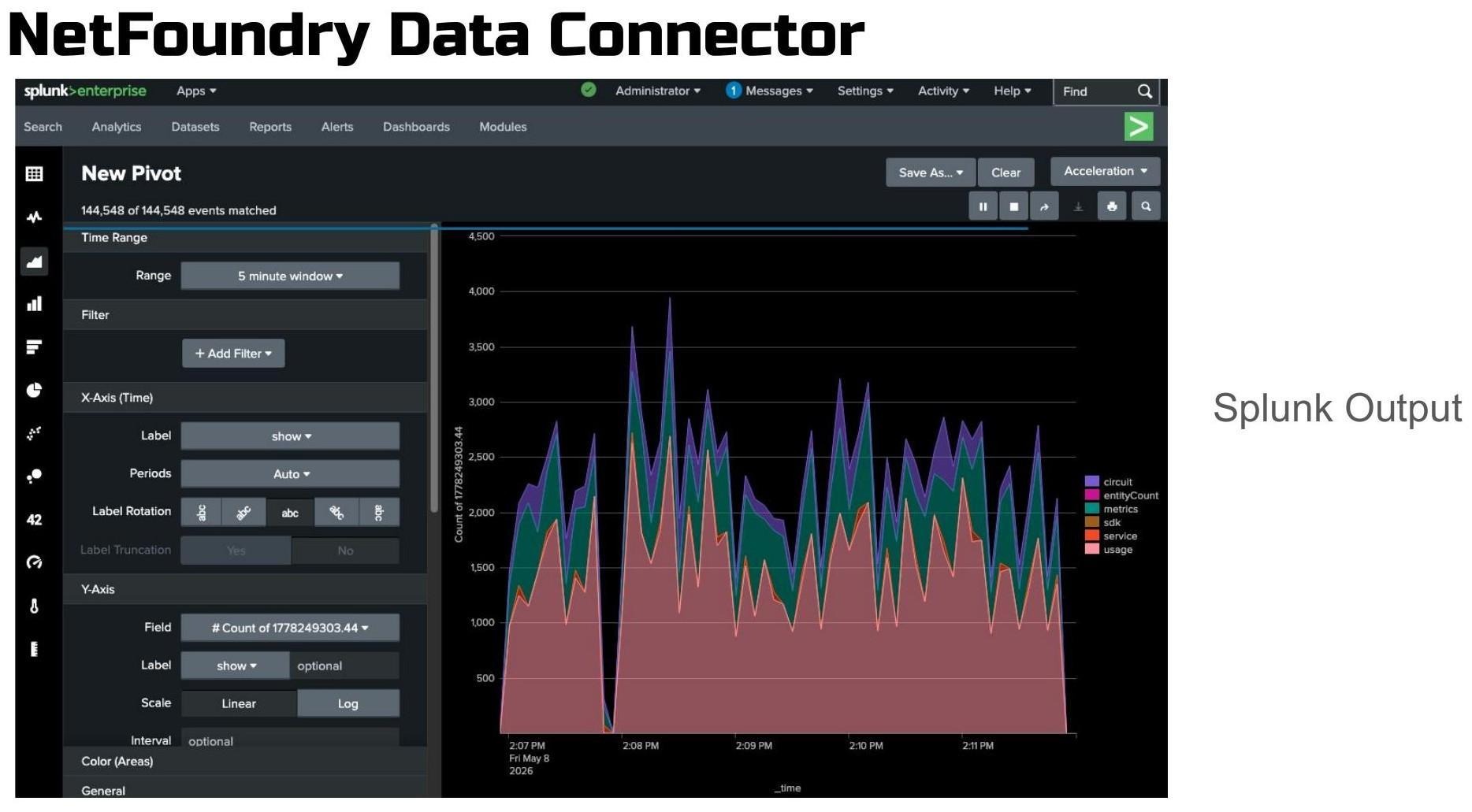Select horizontal abc label rotation option

[290, 513]
